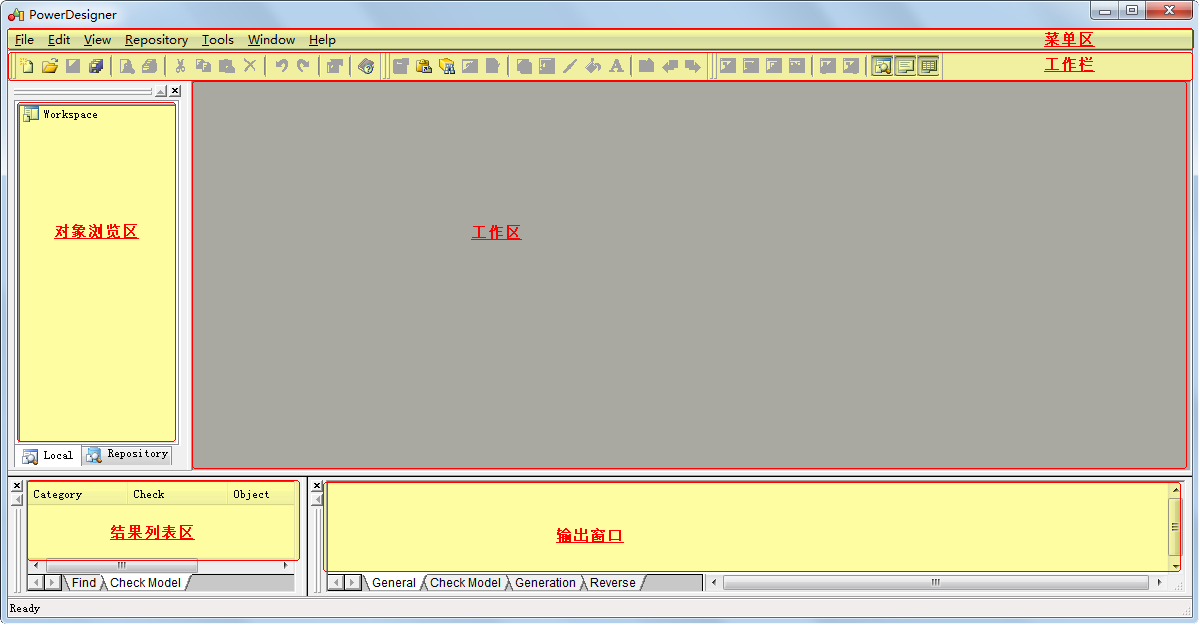Click the Ready status bar text
The image size is (1200, 625).
pos(25,608)
